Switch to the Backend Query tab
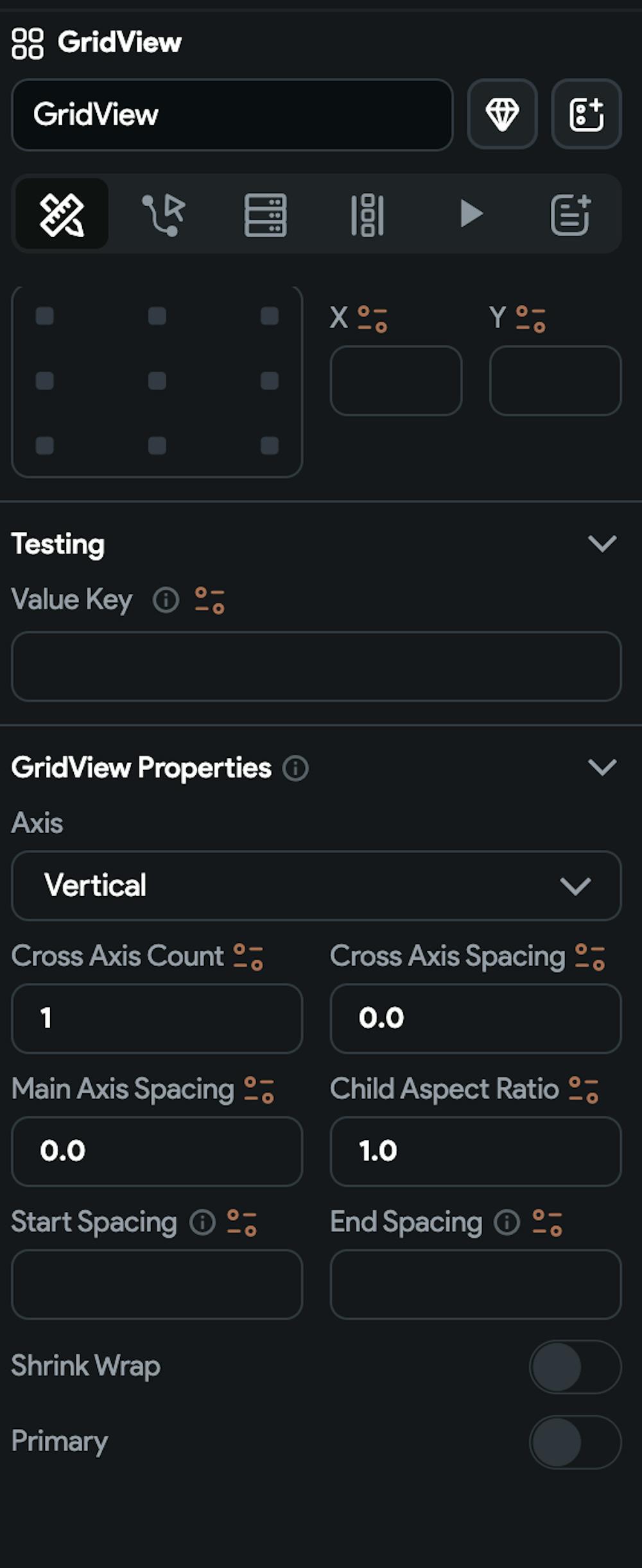The width and height of the screenshot is (642, 1568). [x=265, y=214]
